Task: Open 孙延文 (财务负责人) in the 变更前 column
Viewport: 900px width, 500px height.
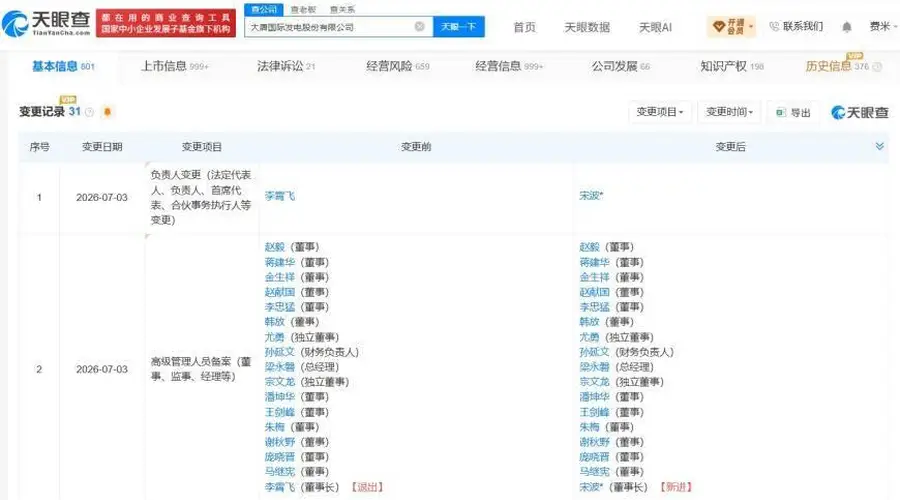Action: pos(280,352)
